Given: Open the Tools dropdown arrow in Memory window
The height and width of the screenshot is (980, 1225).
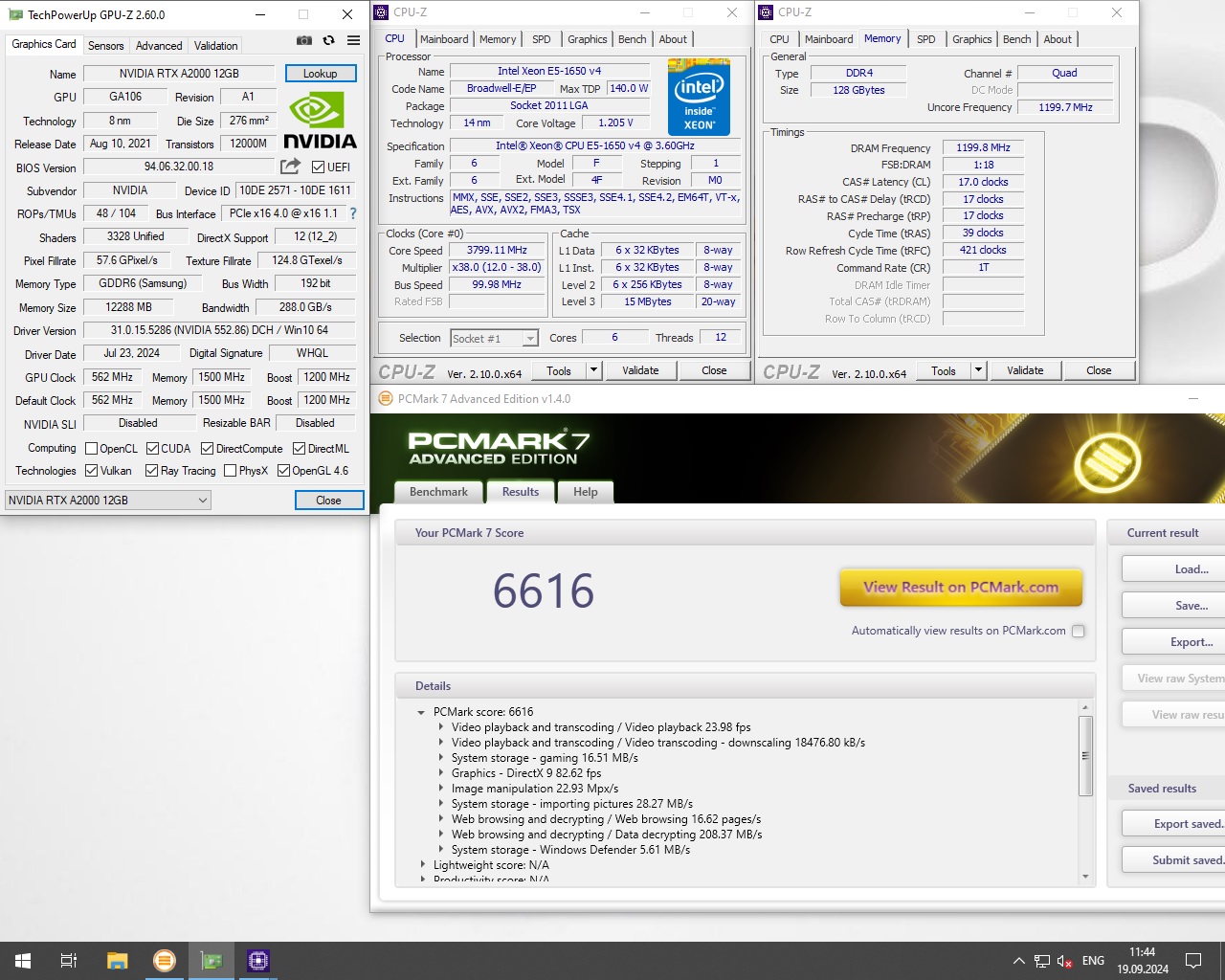Looking at the screenshot, I should click(x=978, y=370).
